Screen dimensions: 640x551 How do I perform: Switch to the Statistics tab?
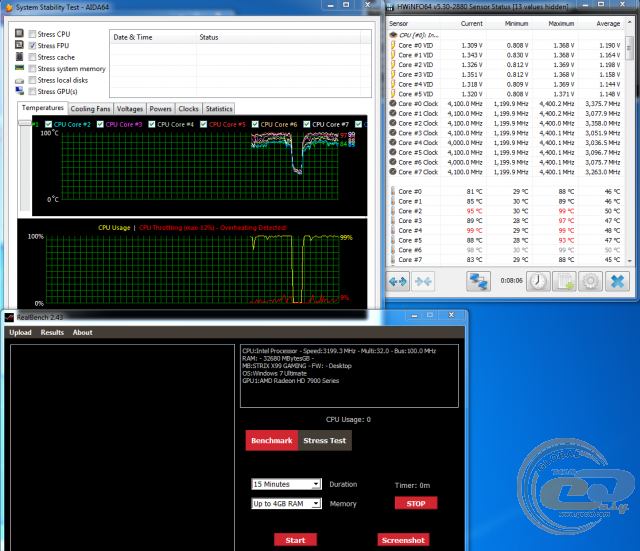219,109
